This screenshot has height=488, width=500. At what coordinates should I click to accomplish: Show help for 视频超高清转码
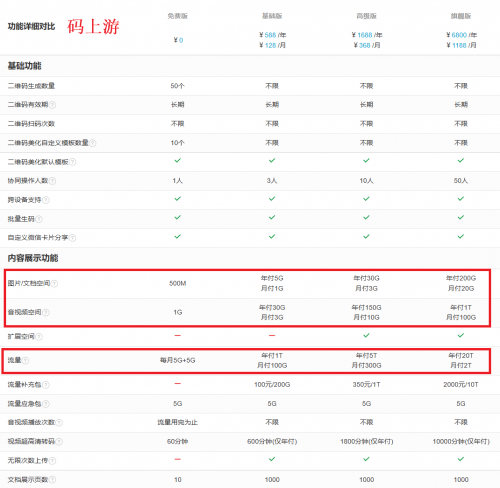pyautogui.click(x=59, y=442)
